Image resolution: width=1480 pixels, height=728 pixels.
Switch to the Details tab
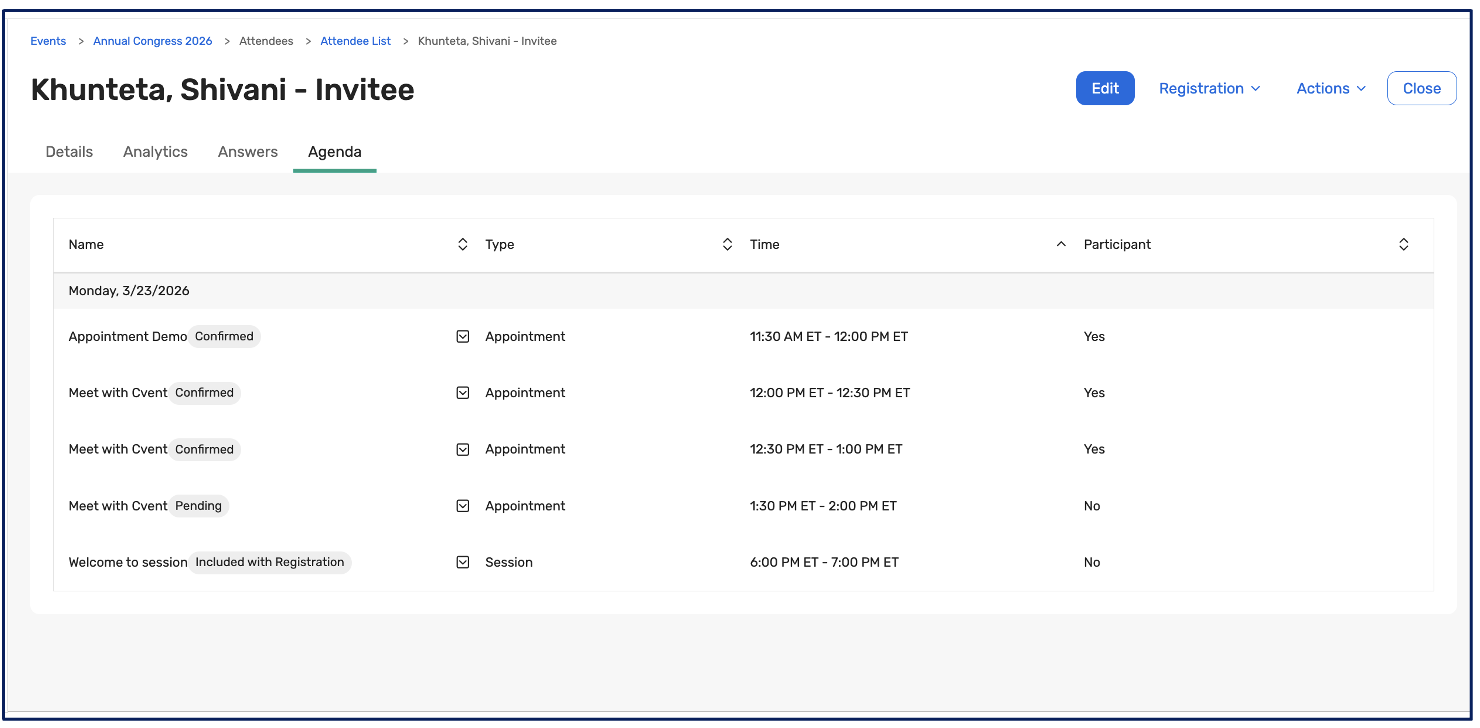(x=69, y=152)
